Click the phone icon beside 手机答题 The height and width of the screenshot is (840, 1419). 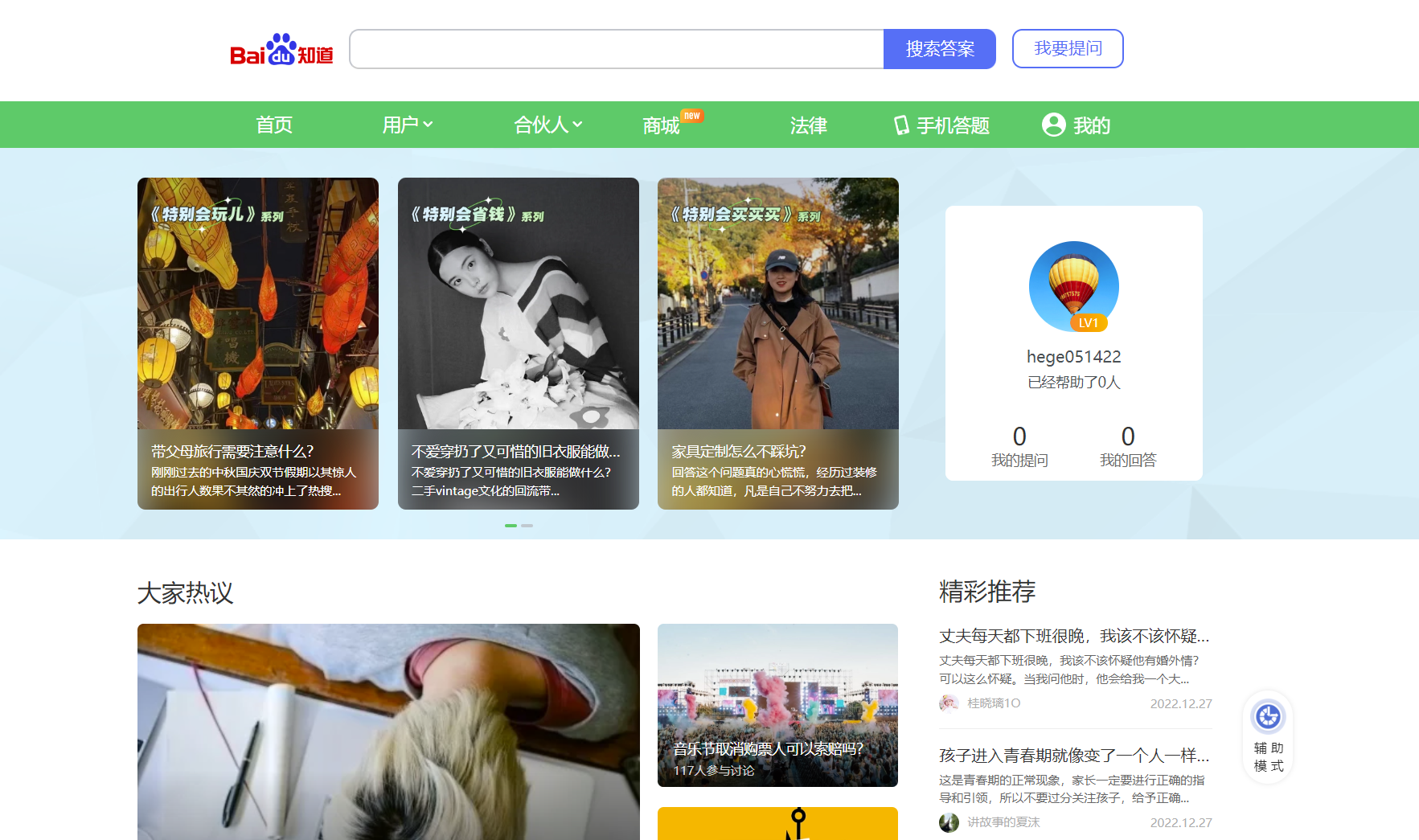901,125
